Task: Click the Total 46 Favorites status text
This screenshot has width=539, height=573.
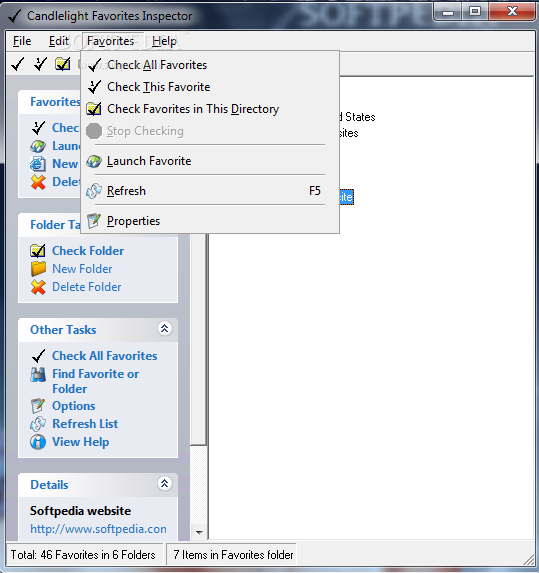Action: pos(83,555)
